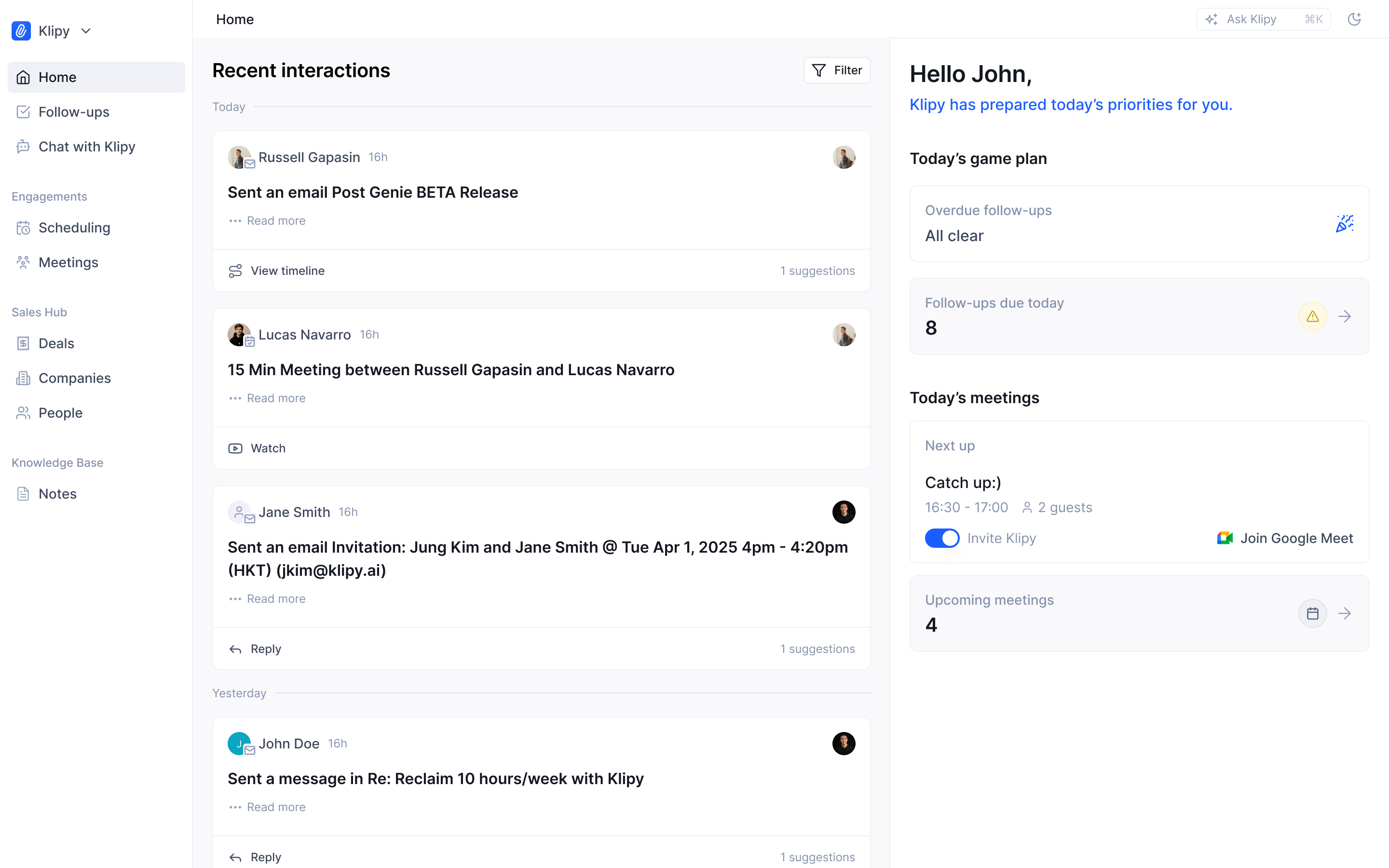Image resolution: width=1389 pixels, height=868 pixels.
Task: Click the Watch play icon
Action: coord(235,448)
